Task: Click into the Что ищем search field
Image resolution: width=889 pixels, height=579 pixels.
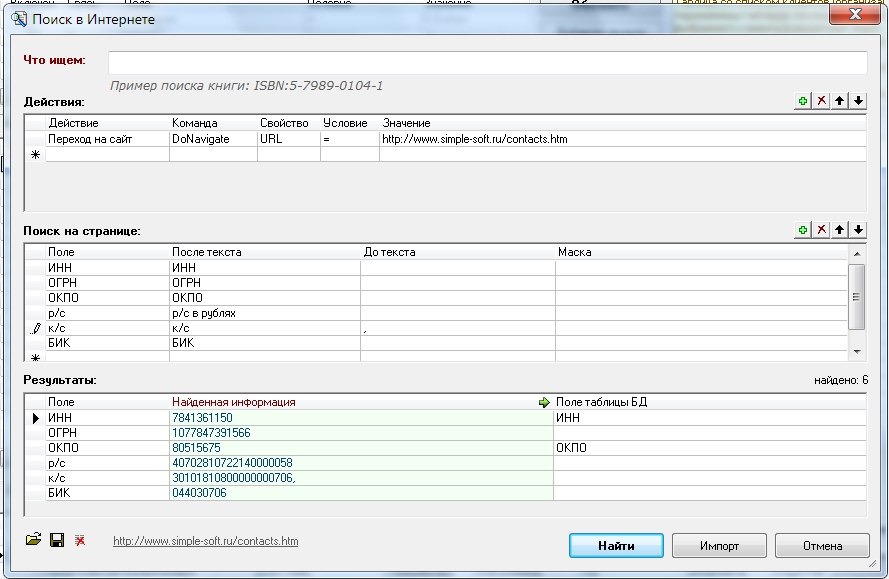Action: click(x=487, y=62)
